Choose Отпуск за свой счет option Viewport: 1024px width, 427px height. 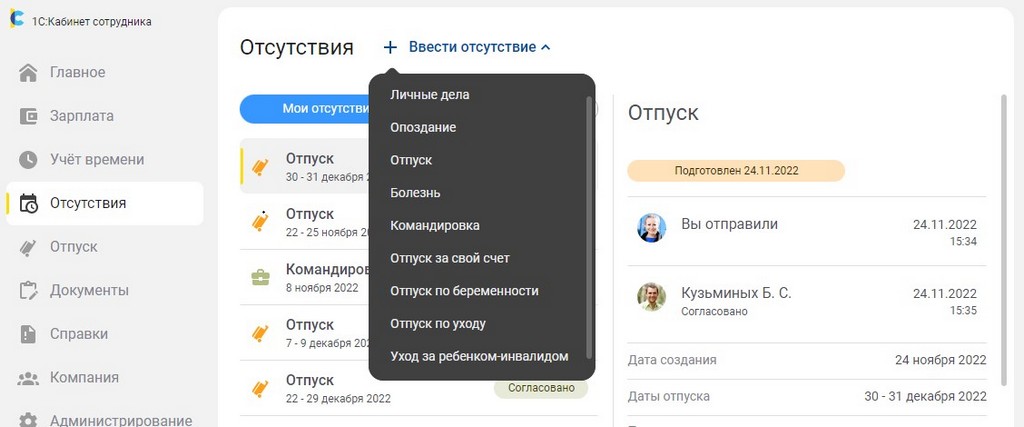click(x=450, y=258)
